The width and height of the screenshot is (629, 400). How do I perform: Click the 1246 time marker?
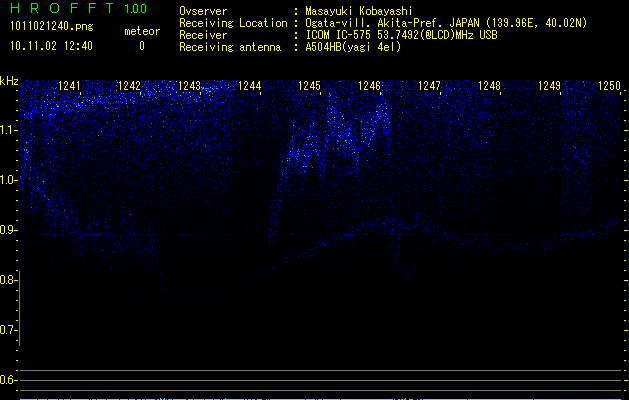(x=369, y=86)
